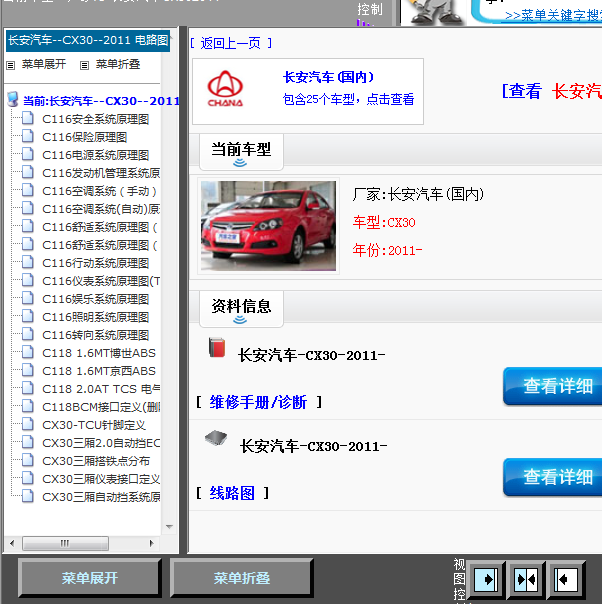Click the horizontal scrollbar thumb in tree panel
Image resolution: width=602 pixels, height=604 pixels.
coord(65,543)
